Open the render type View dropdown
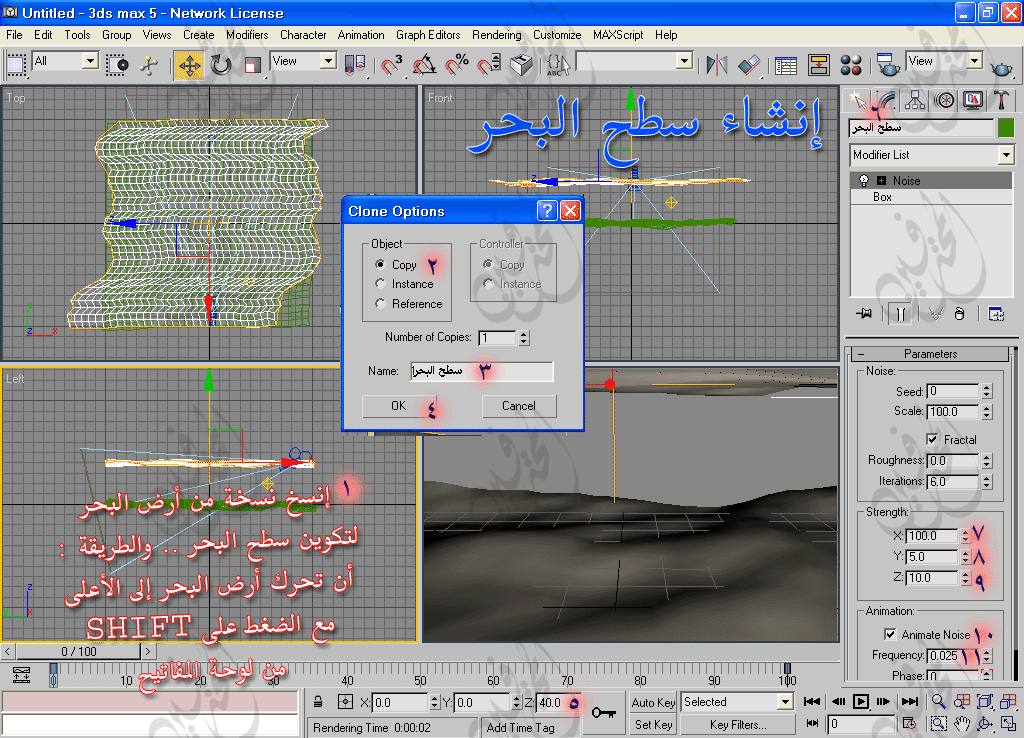 975,61
